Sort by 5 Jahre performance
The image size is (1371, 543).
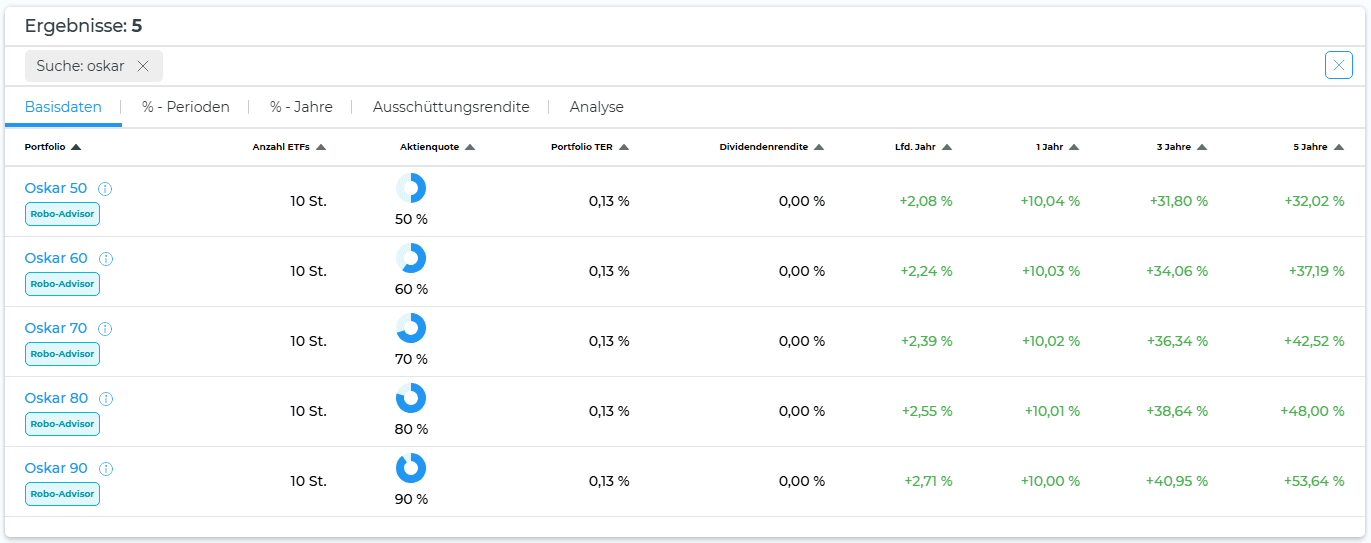pos(1318,147)
